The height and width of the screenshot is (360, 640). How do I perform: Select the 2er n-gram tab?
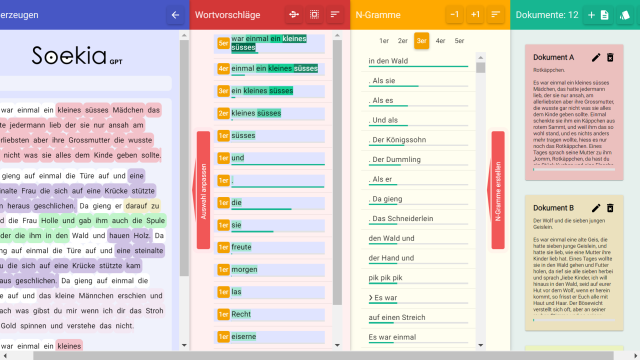click(x=403, y=41)
